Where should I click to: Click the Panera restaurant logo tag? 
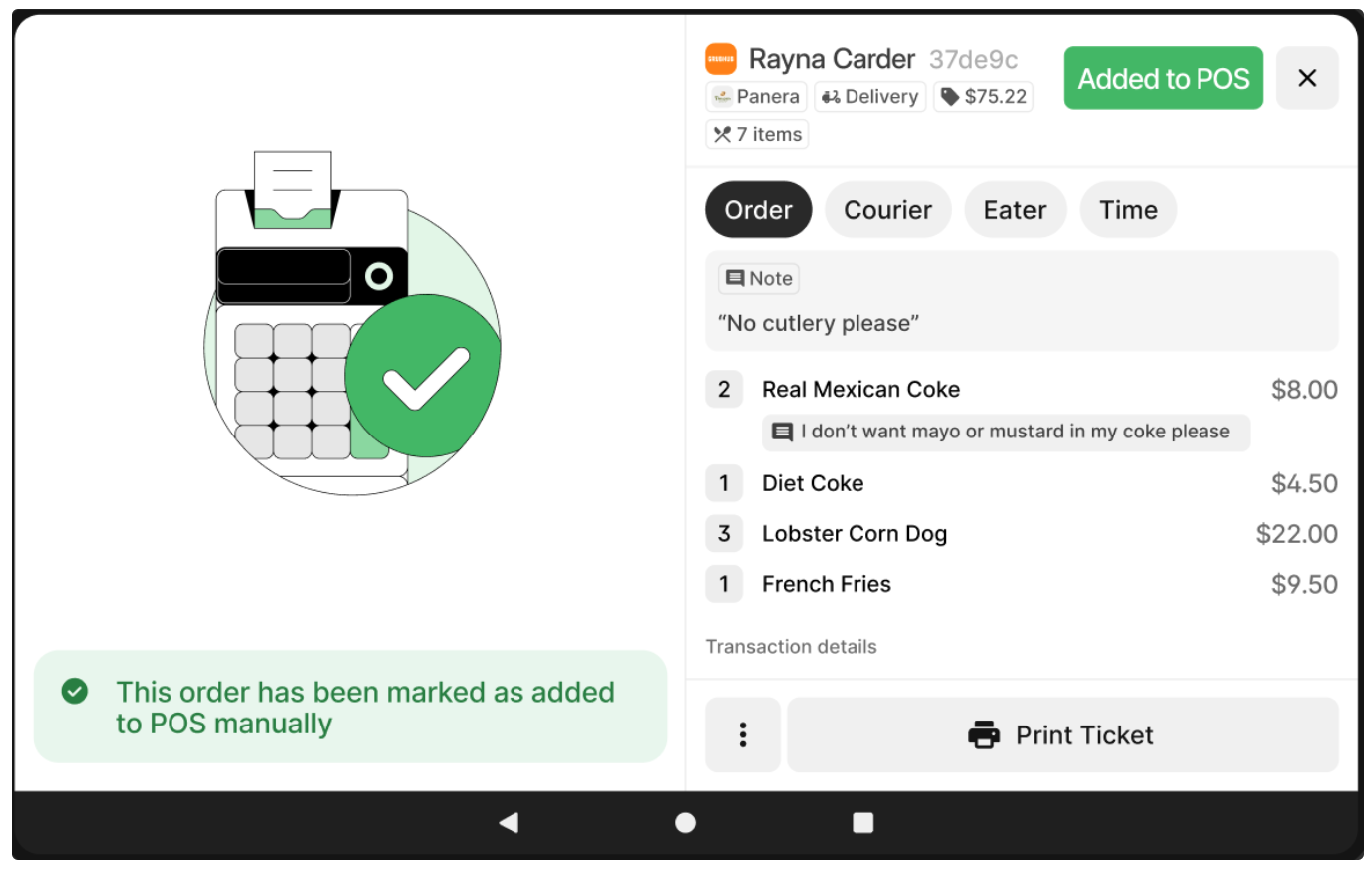[x=756, y=97]
